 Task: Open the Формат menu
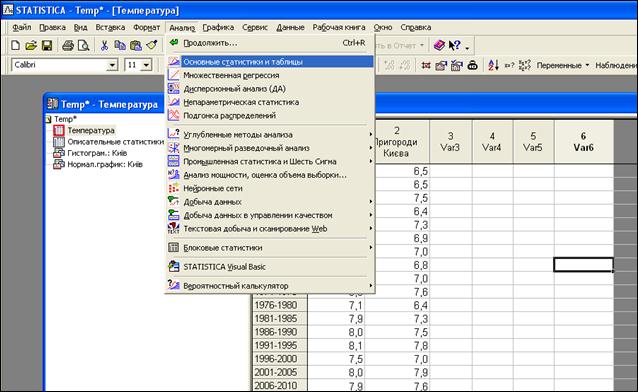coord(146,27)
